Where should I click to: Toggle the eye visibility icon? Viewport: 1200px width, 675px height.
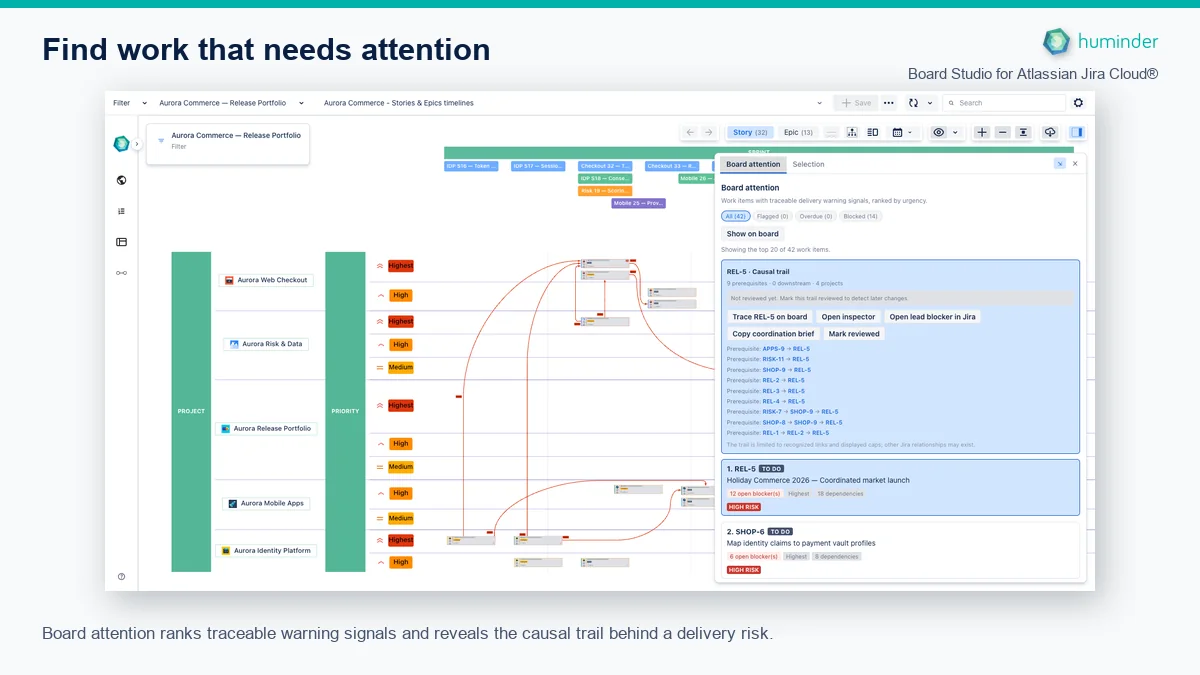(x=938, y=132)
